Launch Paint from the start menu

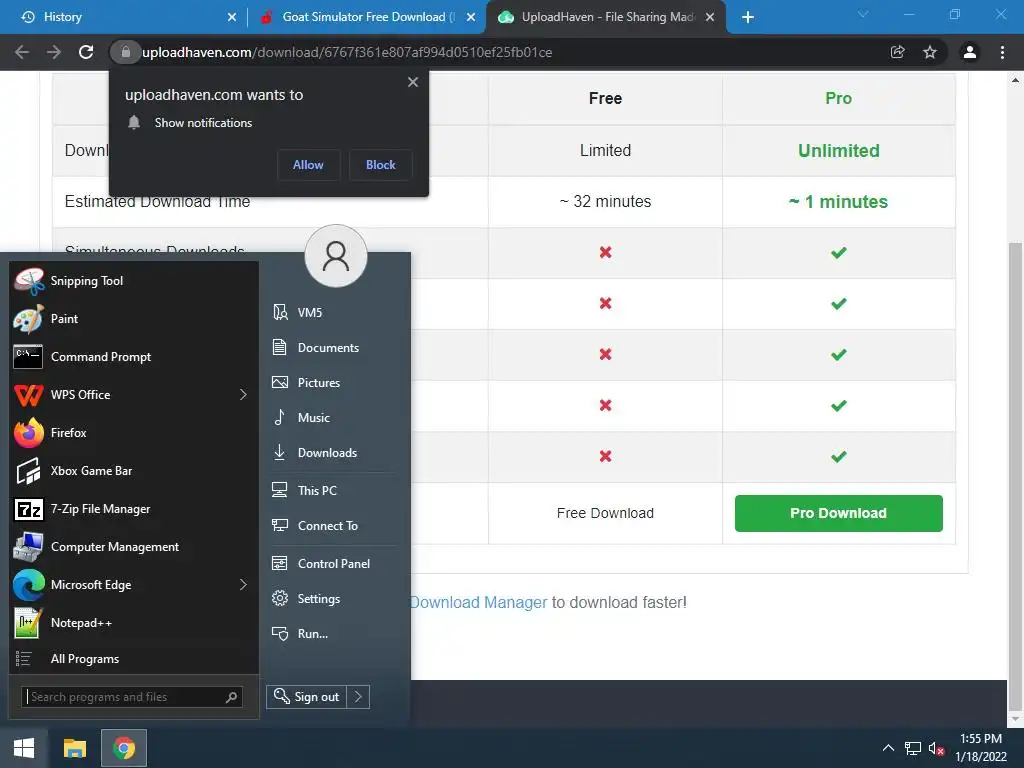133,319
